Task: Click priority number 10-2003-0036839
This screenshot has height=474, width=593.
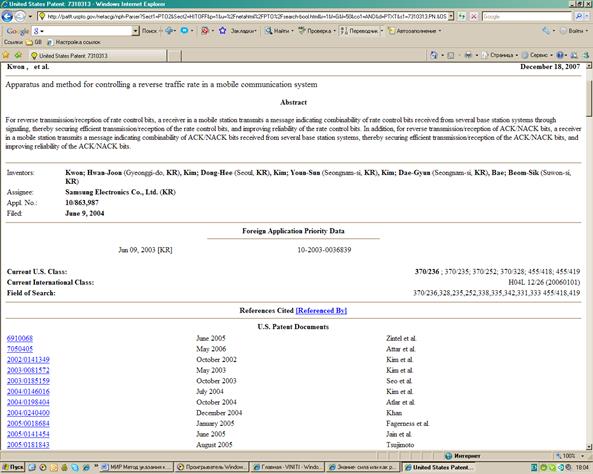Action: 324,250
